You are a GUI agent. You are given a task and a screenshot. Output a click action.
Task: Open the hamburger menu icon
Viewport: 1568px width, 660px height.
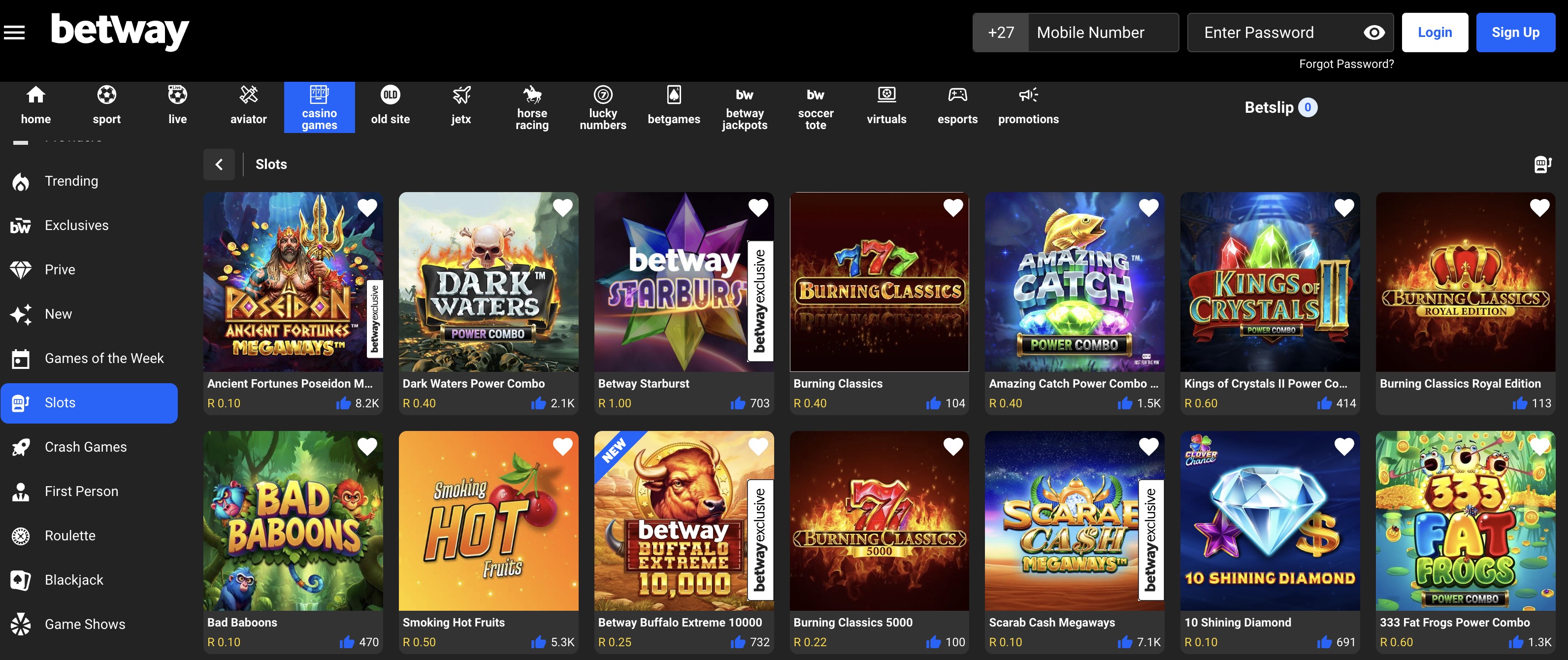[x=15, y=33]
